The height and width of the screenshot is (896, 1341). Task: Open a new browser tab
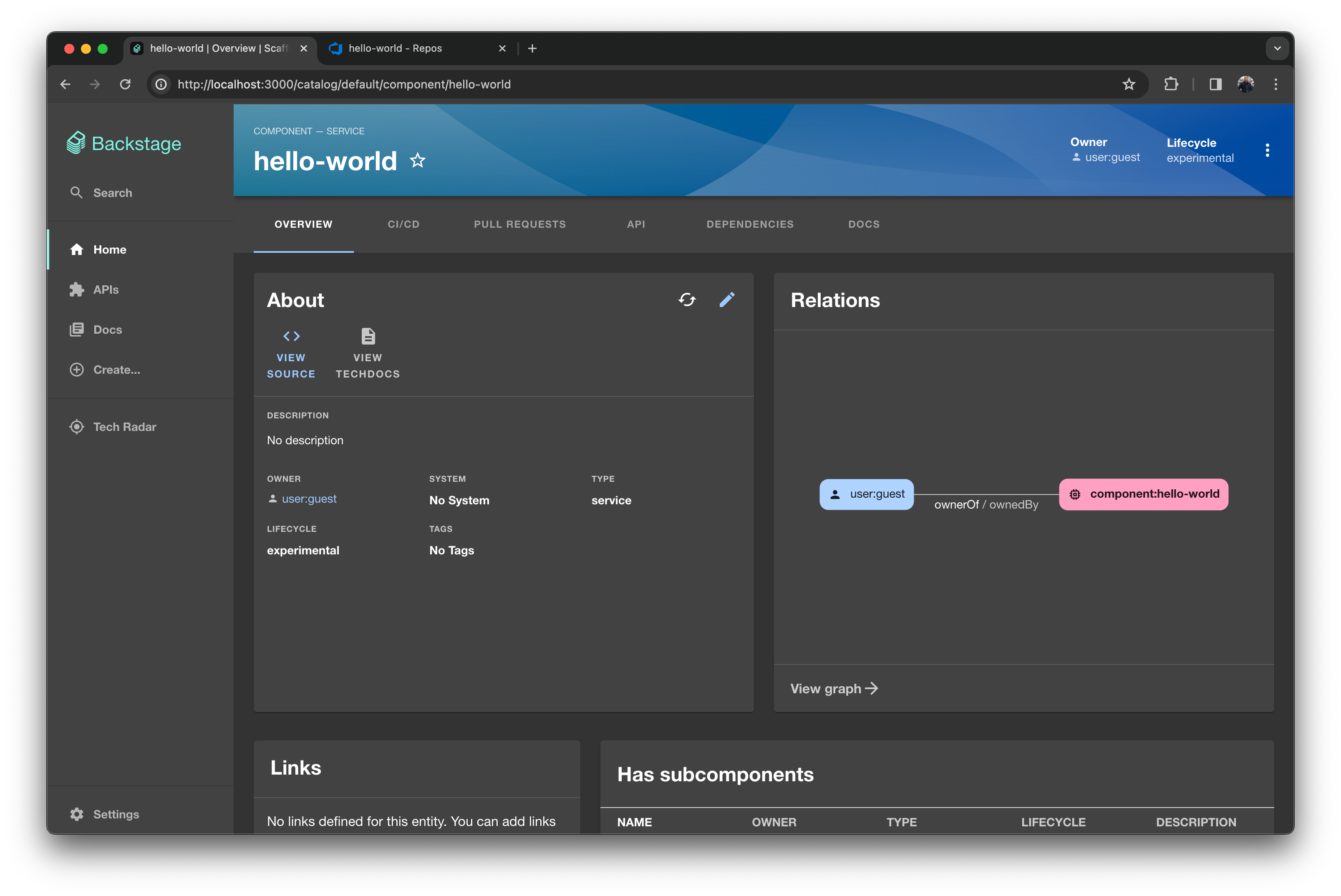(532, 48)
